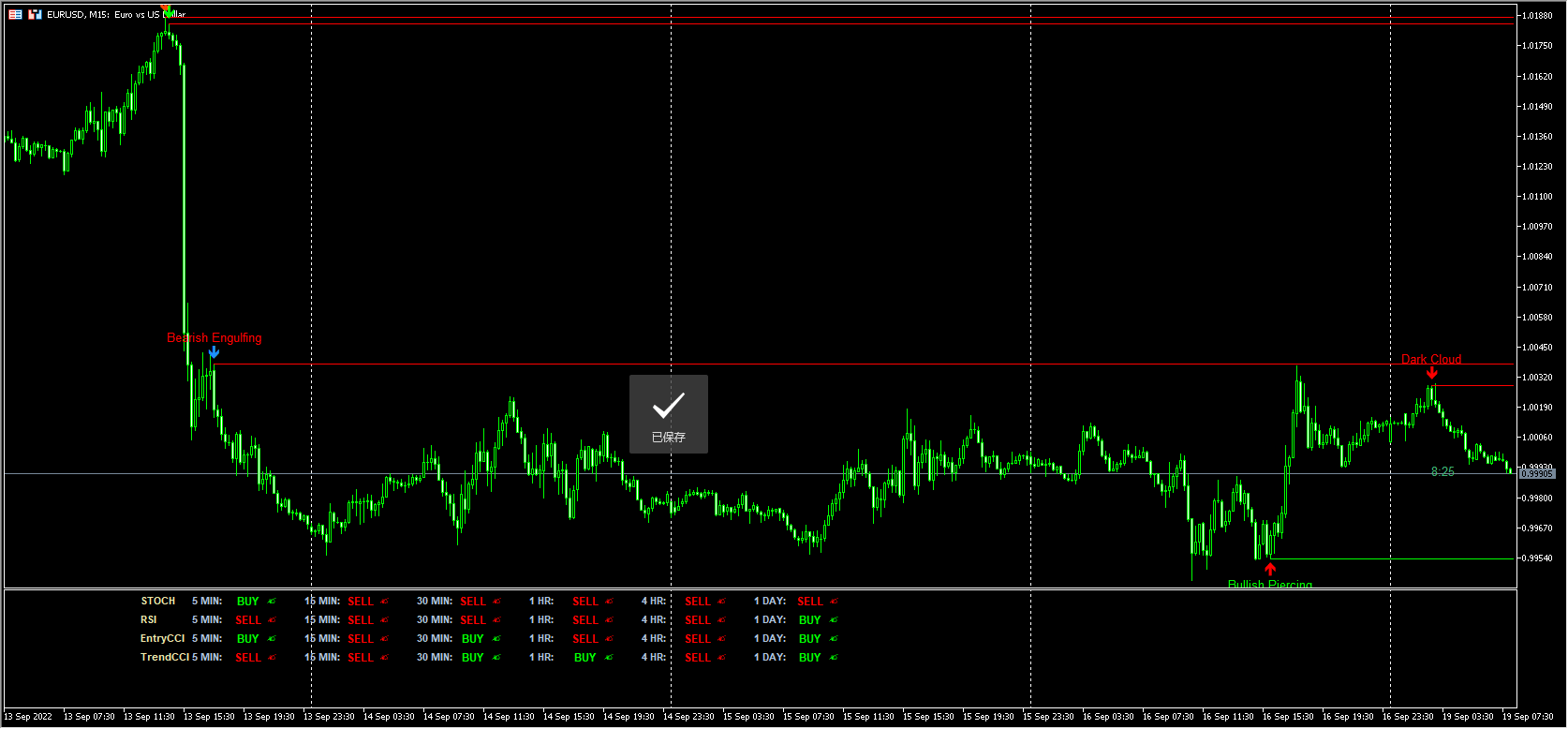
Task: Select the Bullish Piercing pattern label
Action: (x=1270, y=584)
